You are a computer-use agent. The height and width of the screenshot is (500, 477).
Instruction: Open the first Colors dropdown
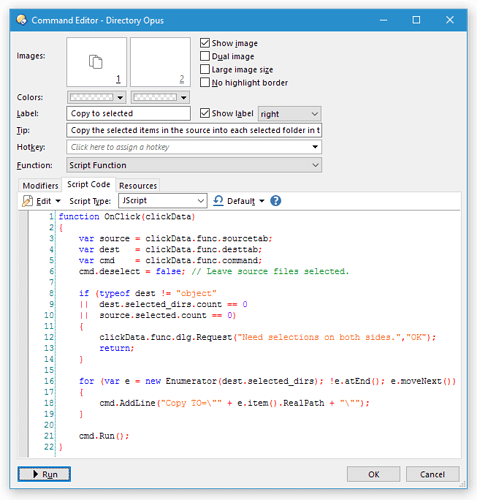96,97
